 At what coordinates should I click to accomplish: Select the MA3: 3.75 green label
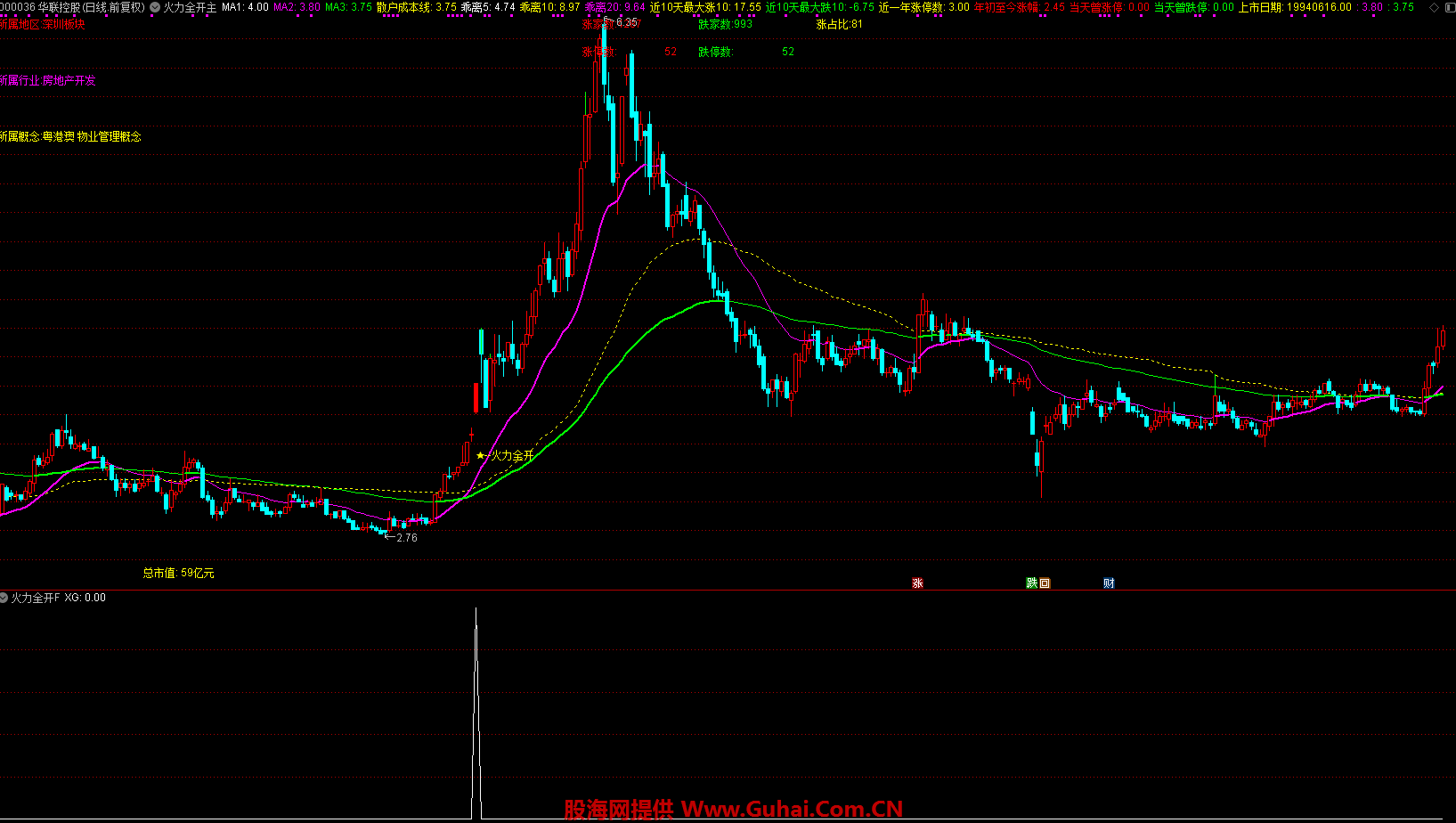(x=348, y=7)
